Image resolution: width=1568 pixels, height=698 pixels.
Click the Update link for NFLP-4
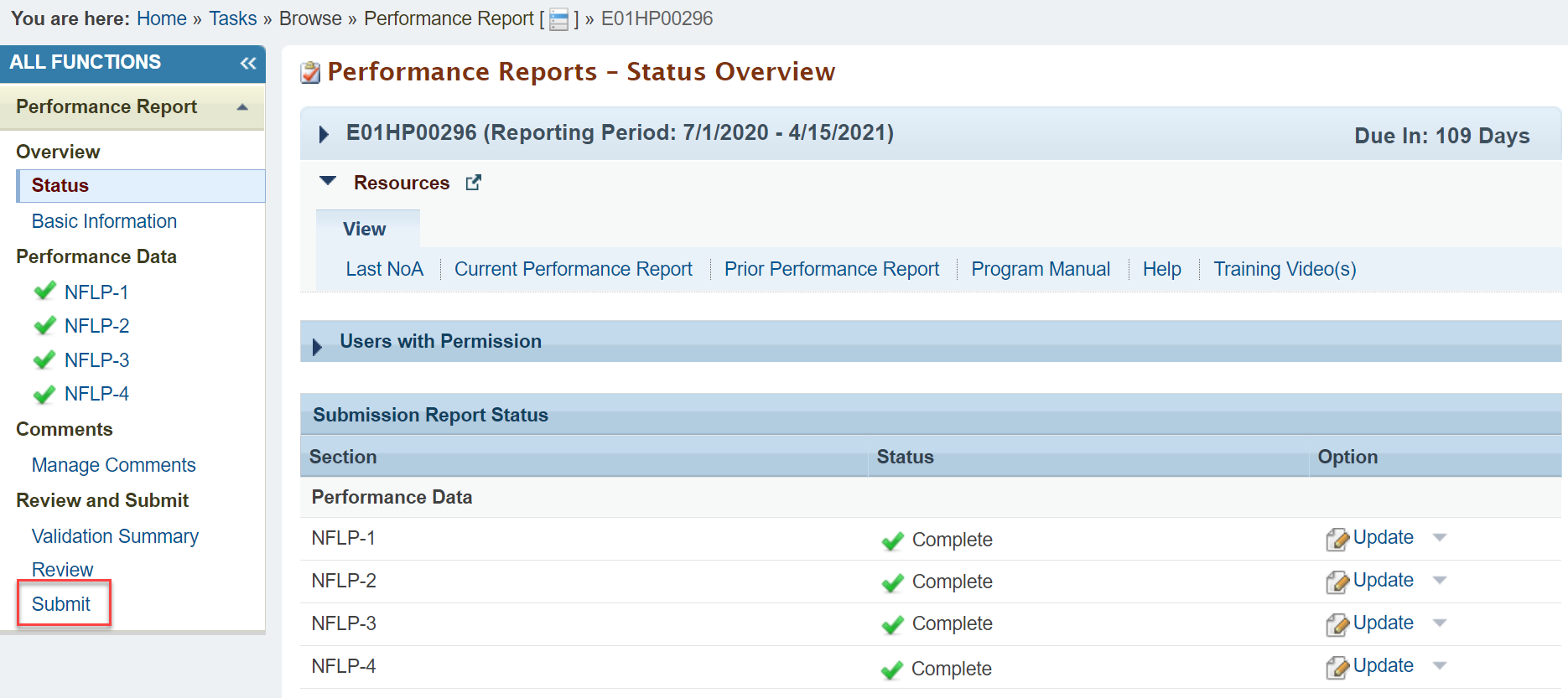pyautogui.click(x=1384, y=666)
